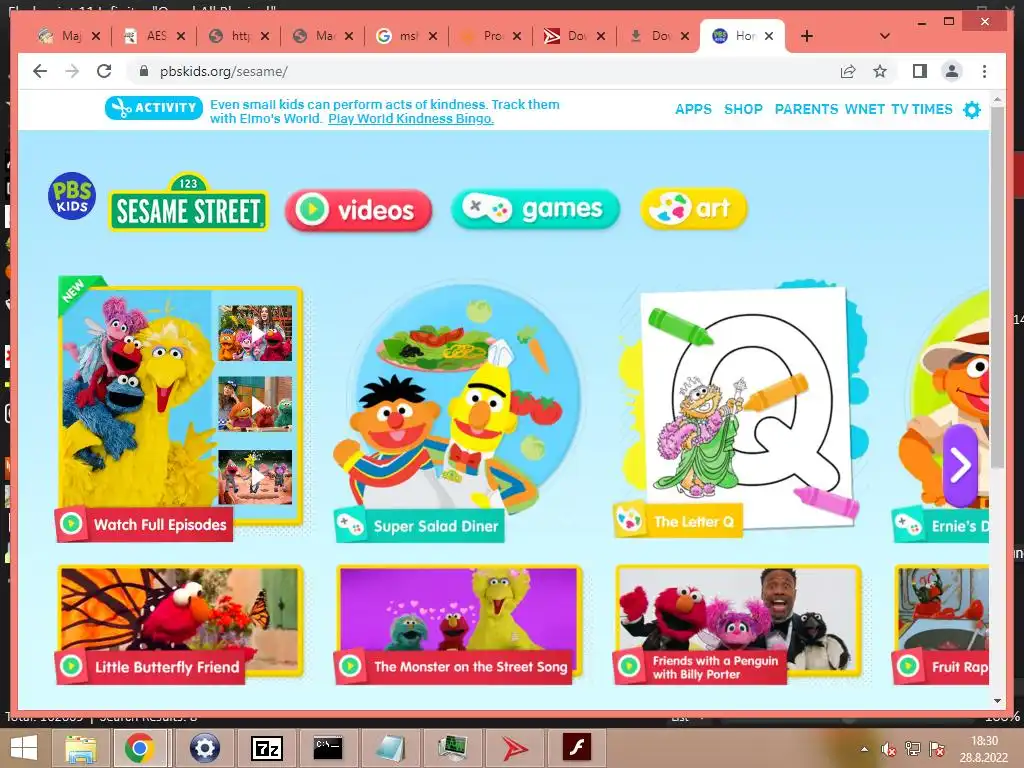Click the page scrollbar up arrow

coord(997,100)
